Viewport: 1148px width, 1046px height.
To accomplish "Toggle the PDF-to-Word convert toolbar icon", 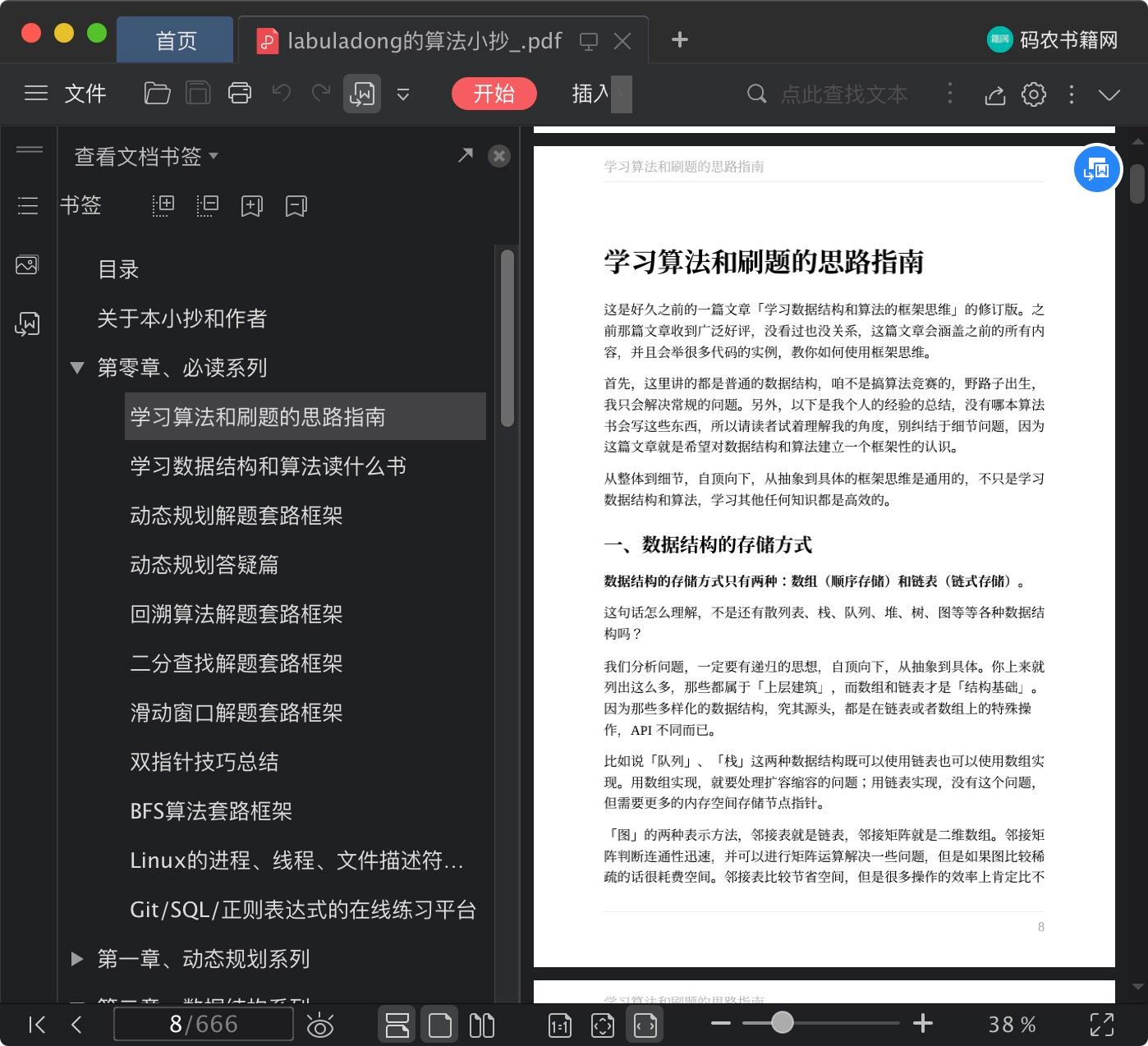I will tap(361, 94).
